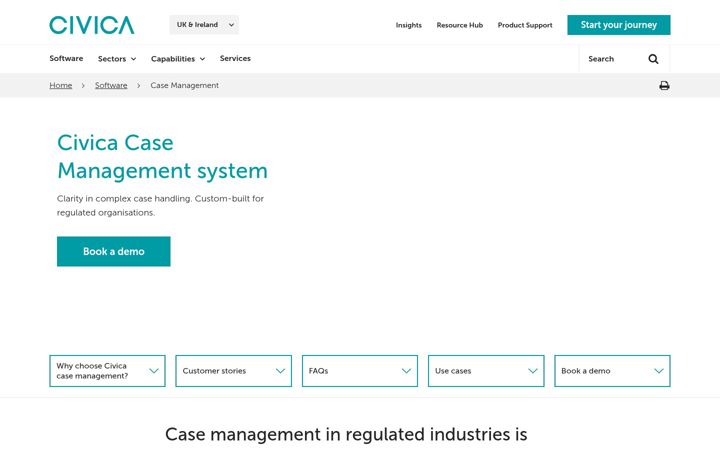
Task: Click the 'Clarity in complex case handling' paragraph
Action: click(x=160, y=205)
